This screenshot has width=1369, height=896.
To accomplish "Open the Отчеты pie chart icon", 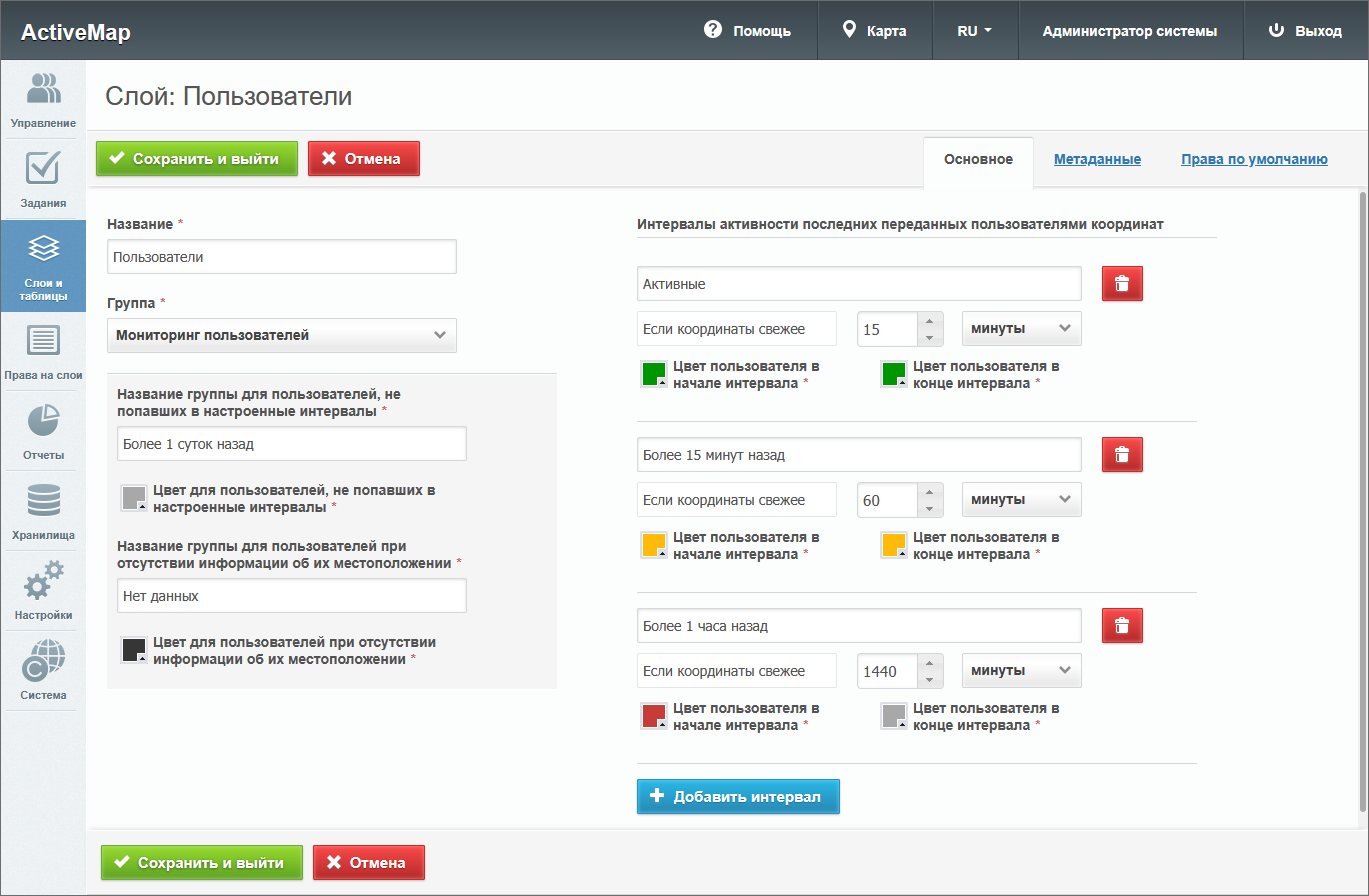I will pyautogui.click(x=43, y=432).
